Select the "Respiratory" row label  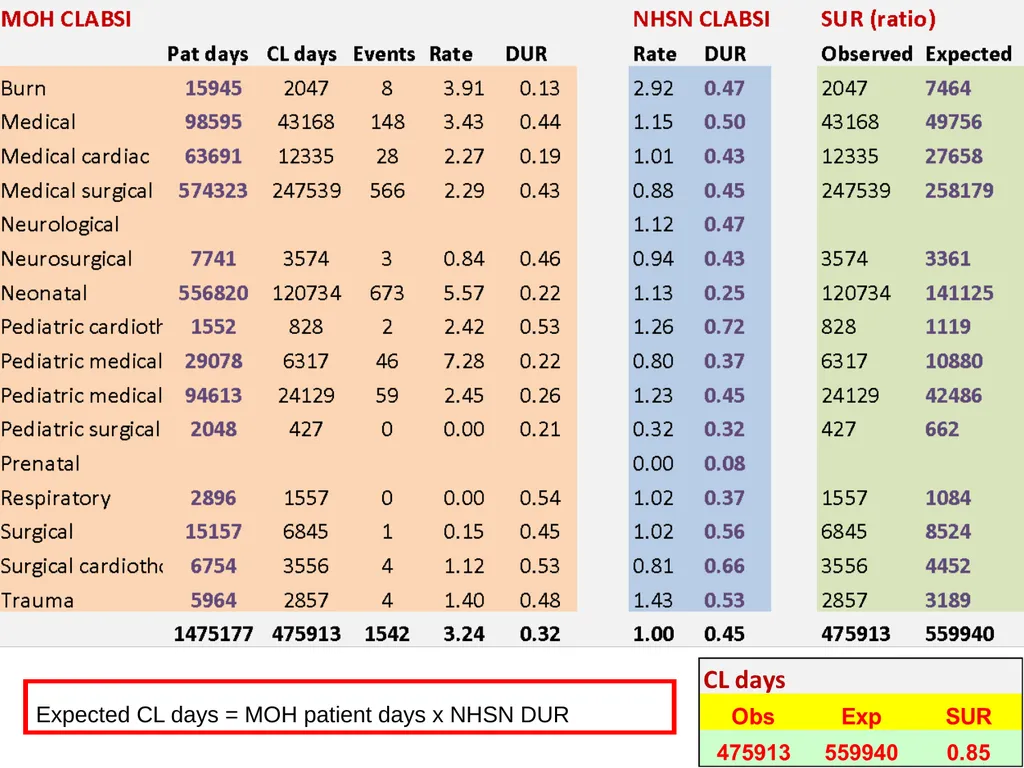coord(56,498)
